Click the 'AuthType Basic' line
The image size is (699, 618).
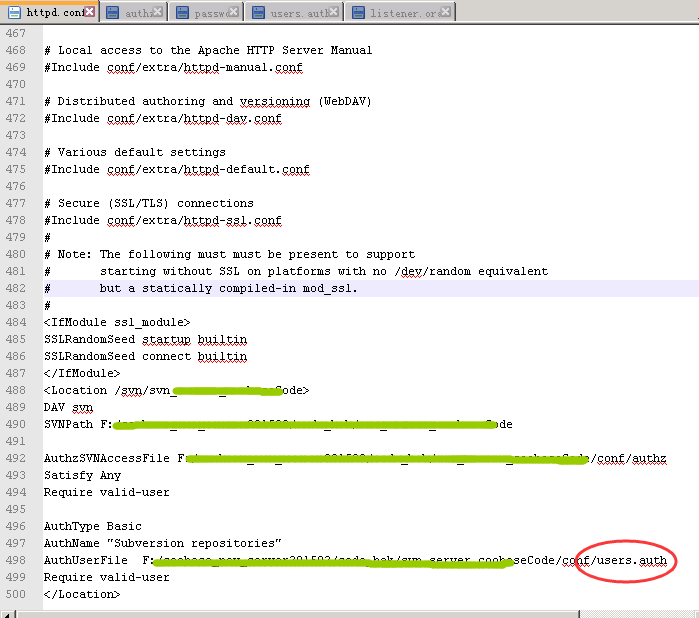click(x=93, y=526)
